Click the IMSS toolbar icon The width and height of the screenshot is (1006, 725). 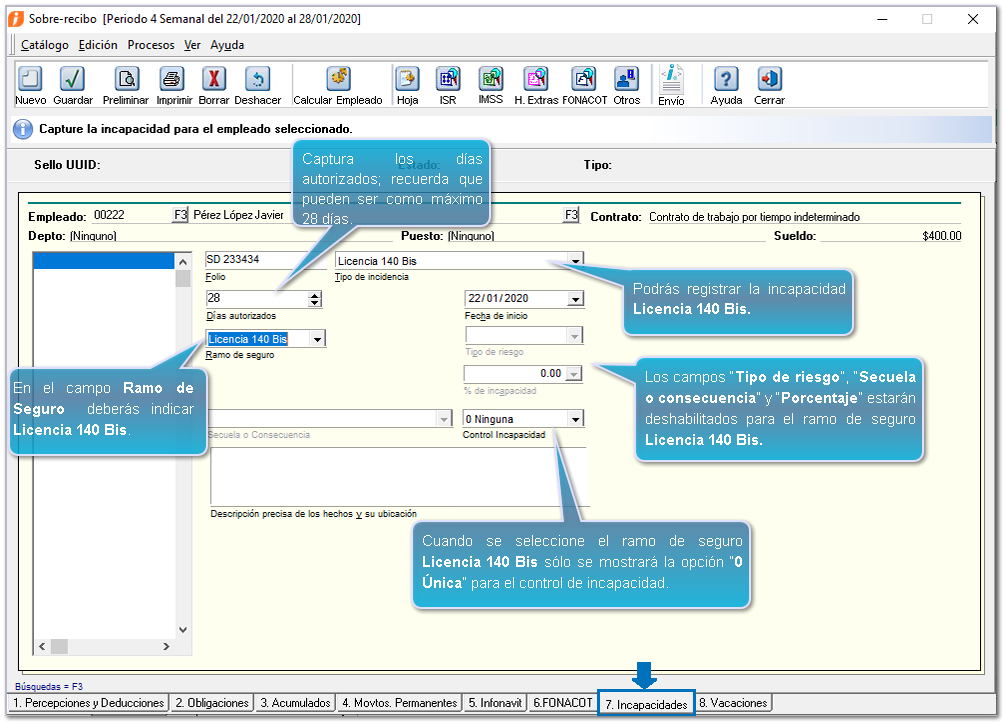490,80
